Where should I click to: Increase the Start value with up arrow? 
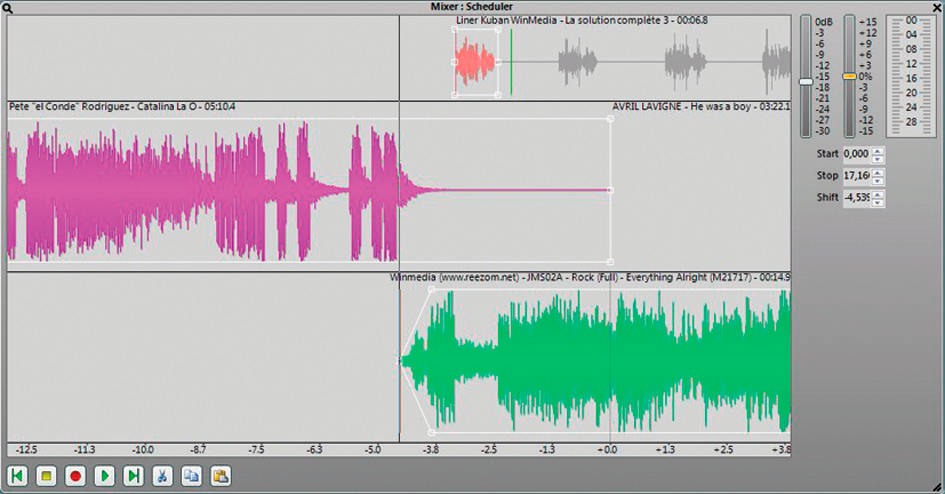(x=877, y=151)
